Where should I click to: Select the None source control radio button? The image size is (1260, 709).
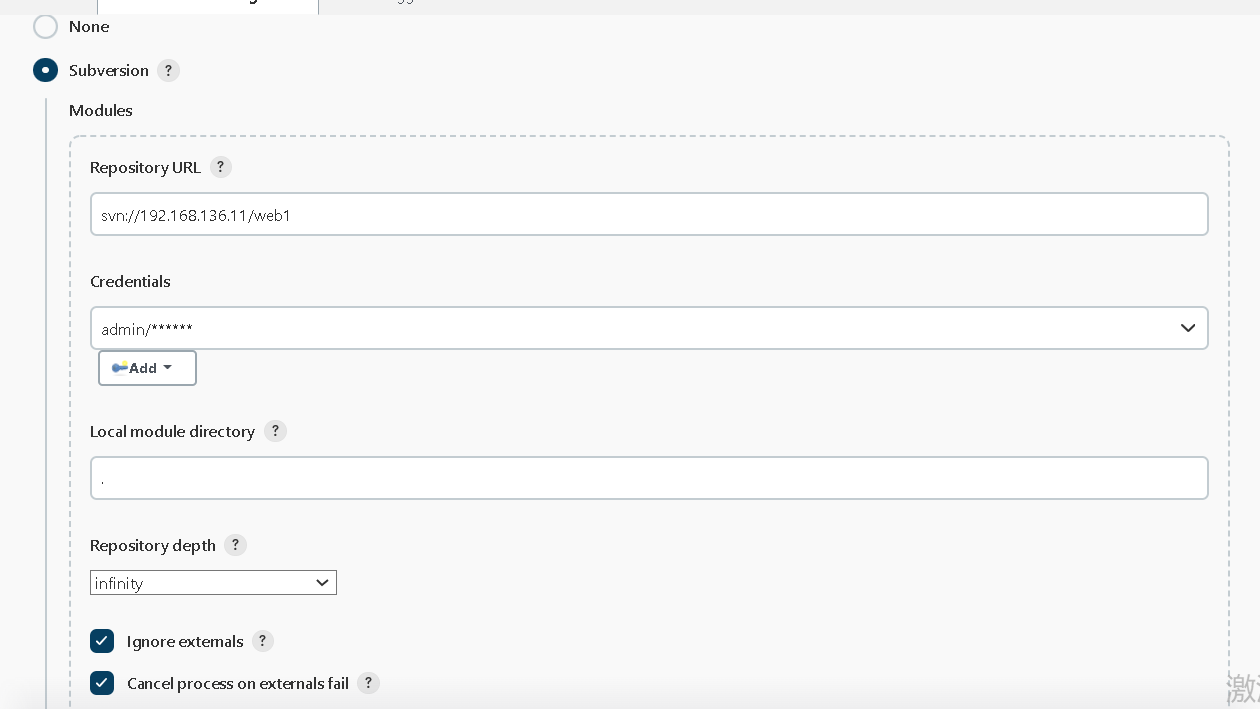tap(45, 27)
